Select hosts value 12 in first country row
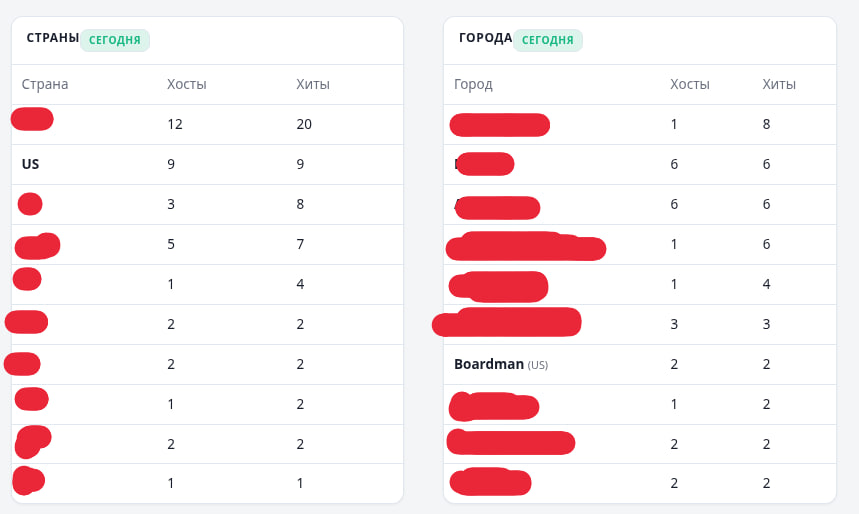This screenshot has width=859, height=514. [x=175, y=124]
